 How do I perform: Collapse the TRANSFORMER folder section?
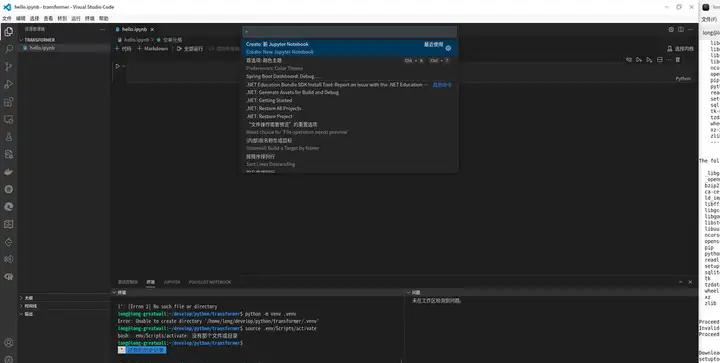click(39, 40)
